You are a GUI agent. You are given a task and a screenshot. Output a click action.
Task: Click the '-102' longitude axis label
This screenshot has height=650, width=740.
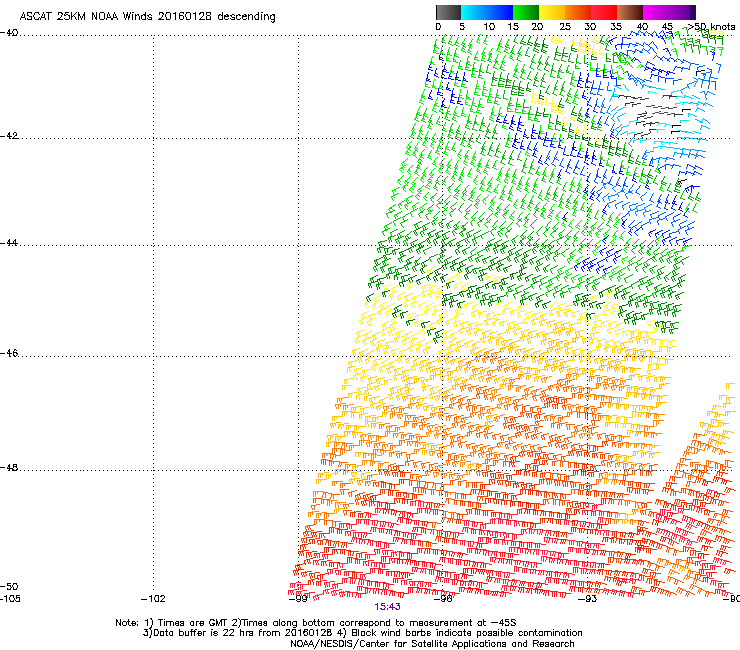pos(153,599)
